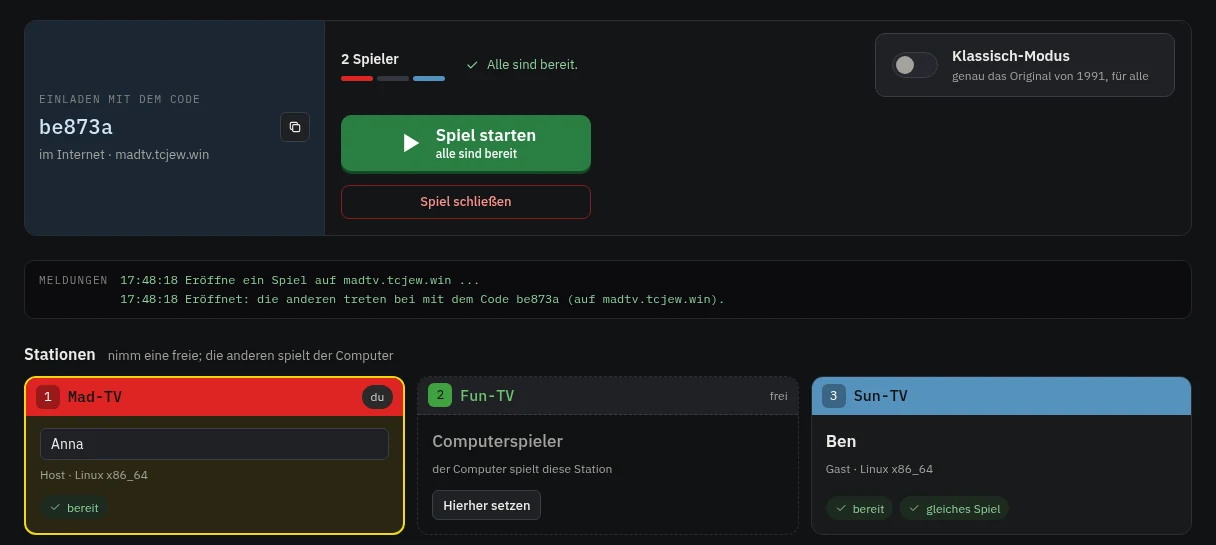Click the Fun-TV station title
This screenshot has width=1216, height=545.
click(487, 396)
